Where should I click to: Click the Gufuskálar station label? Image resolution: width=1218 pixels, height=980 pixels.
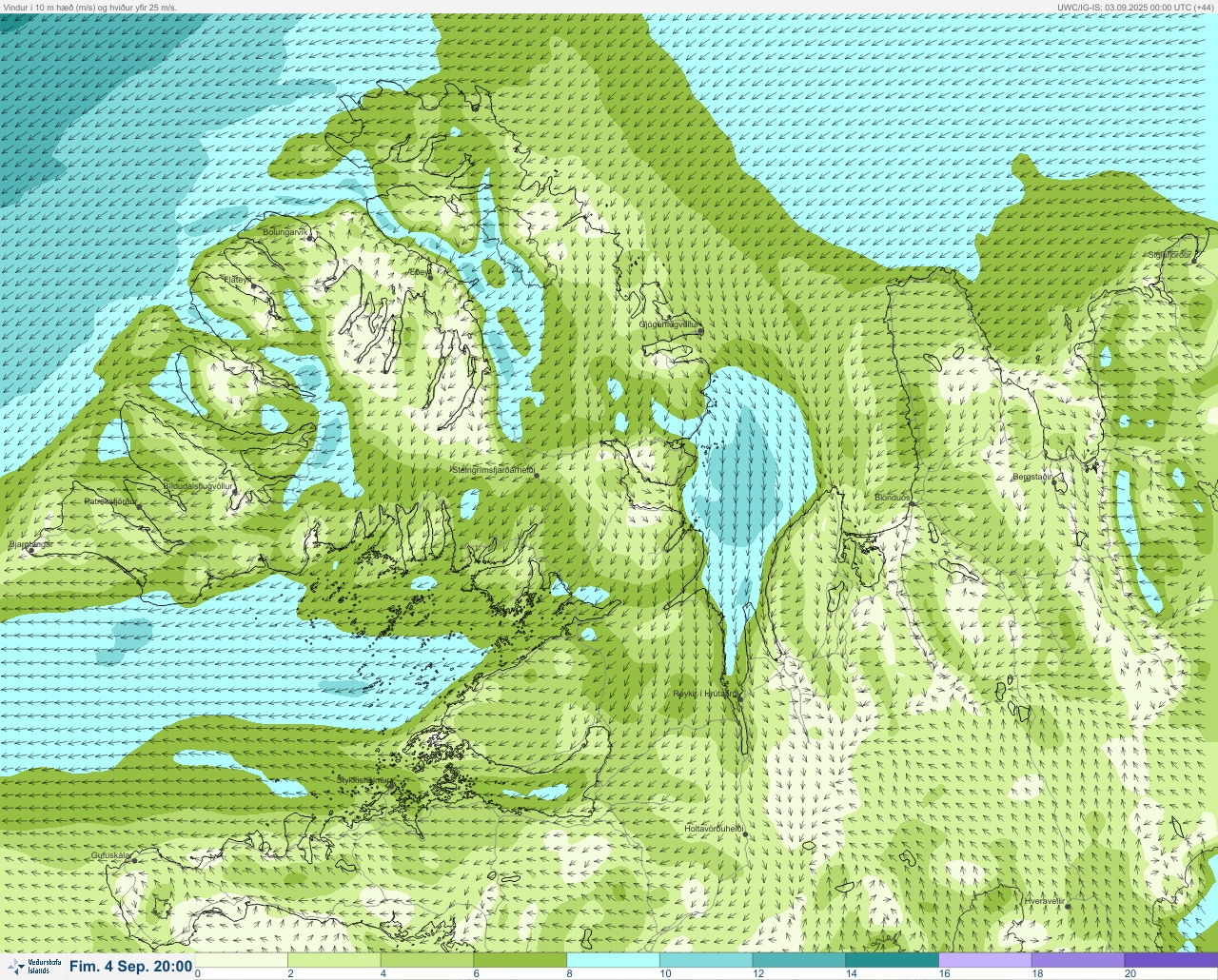pos(110,855)
